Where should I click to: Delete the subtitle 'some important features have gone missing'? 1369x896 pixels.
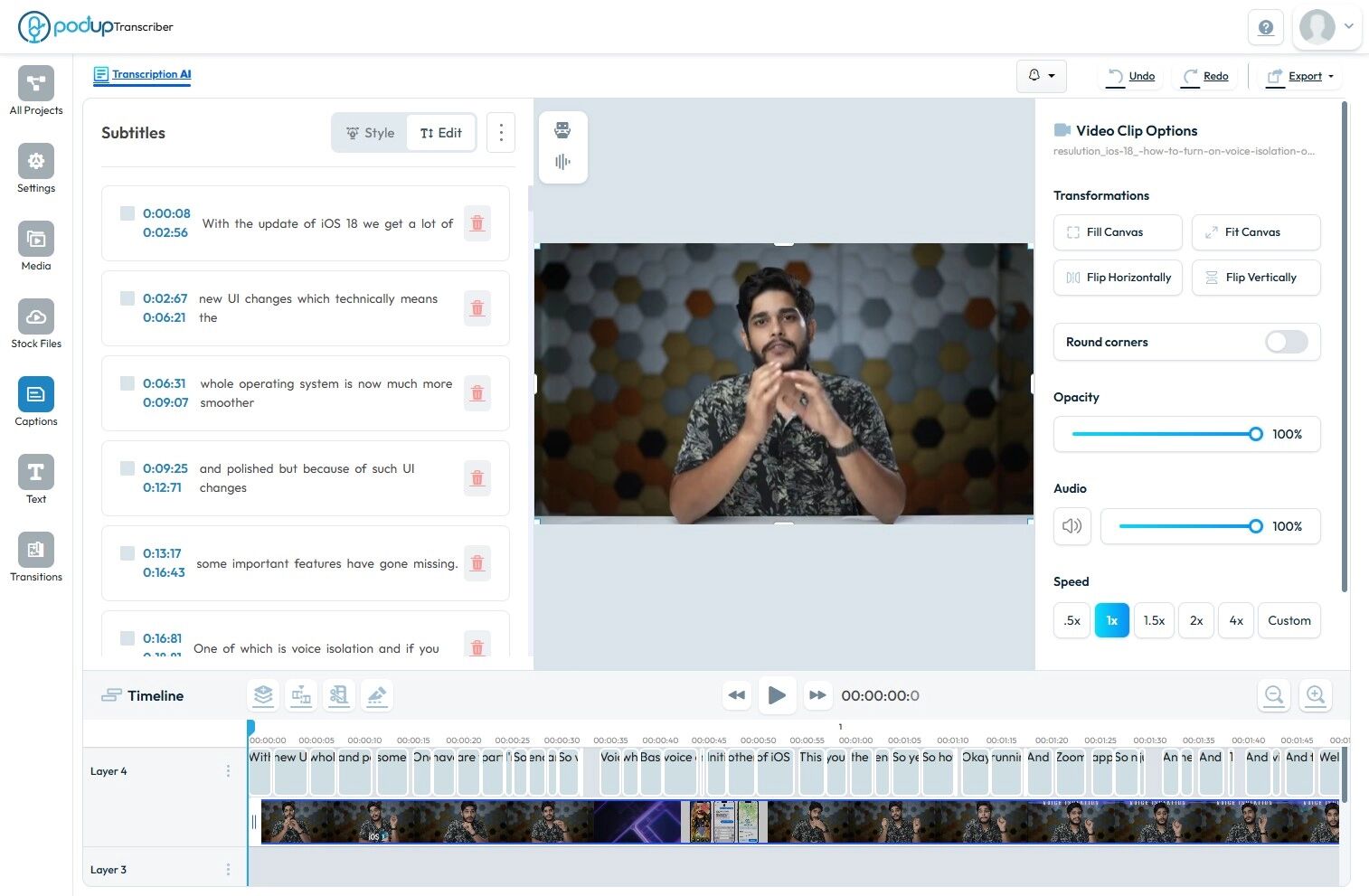(477, 563)
